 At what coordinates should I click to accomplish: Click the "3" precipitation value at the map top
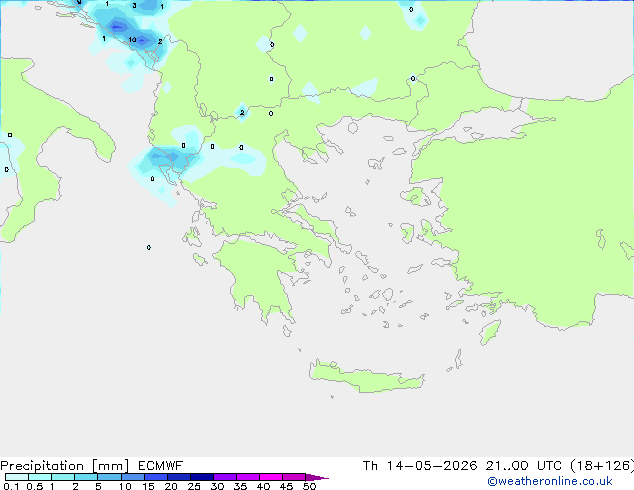click(134, 6)
